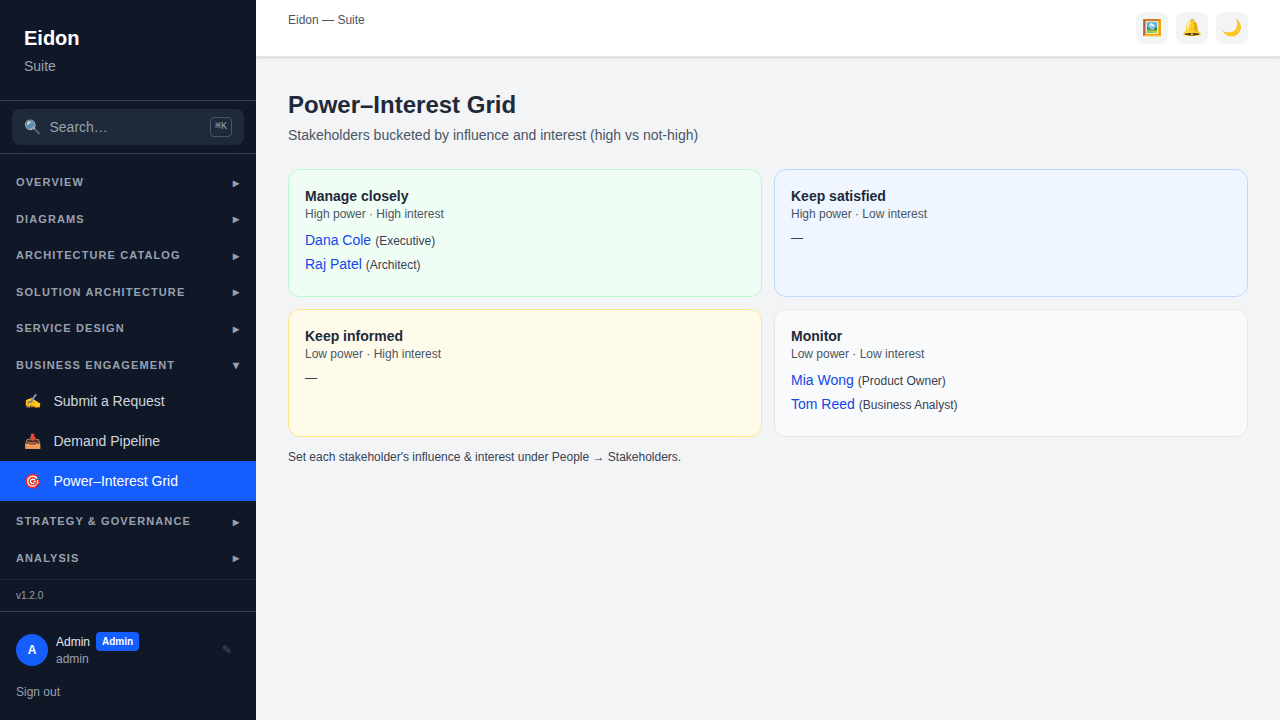This screenshot has width=1280, height=720.
Task: Open Dana Cole stakeholder link
Action: (x=338, y=240)
